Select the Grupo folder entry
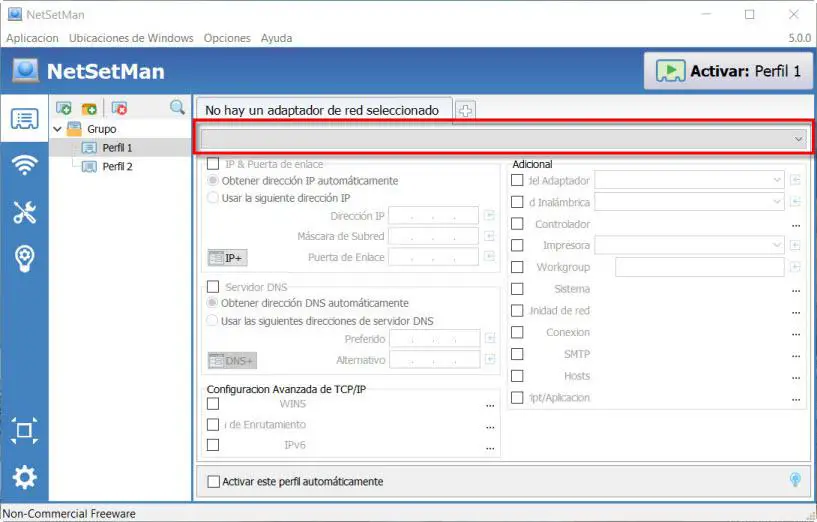Screen dimensions: 817x522 tap(102, 129)
